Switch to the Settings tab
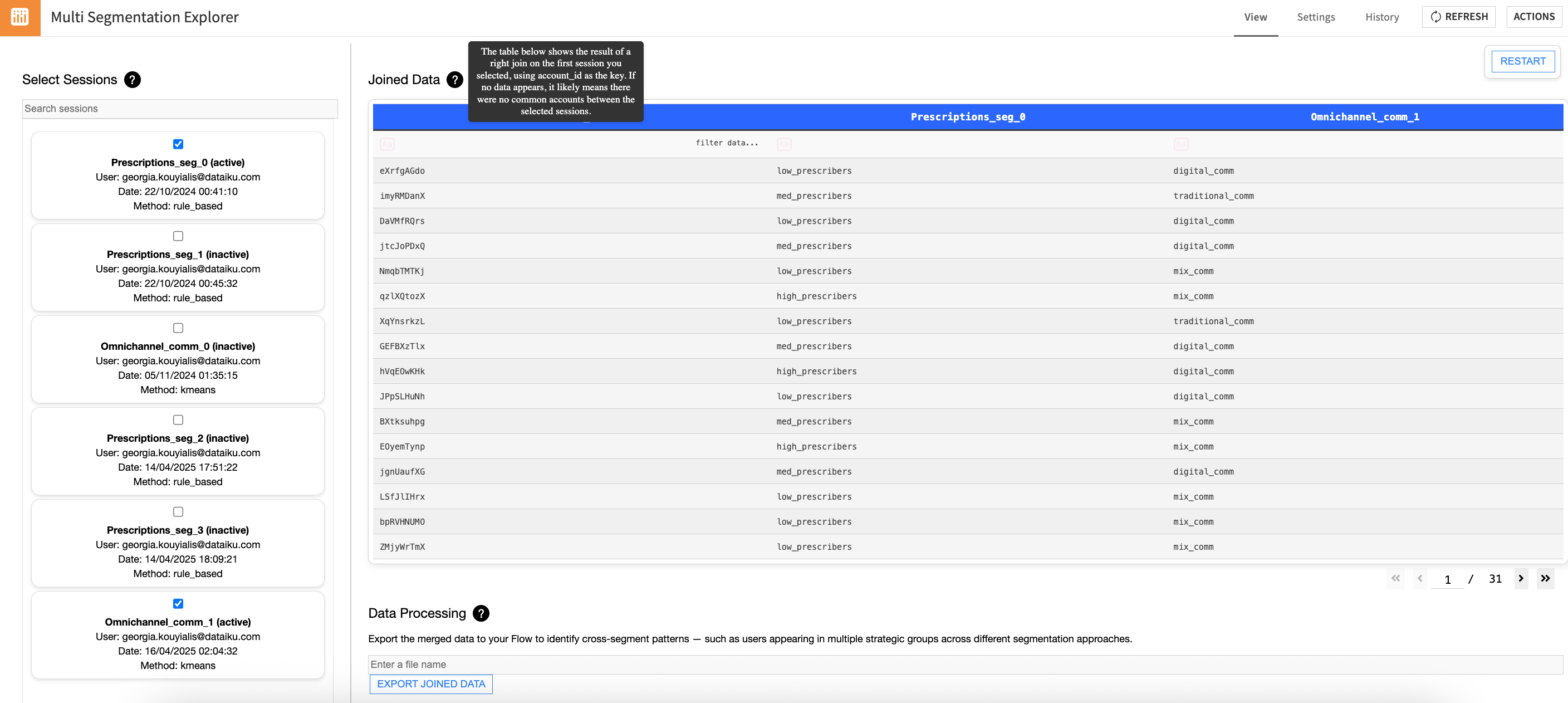 (1316, 17)
